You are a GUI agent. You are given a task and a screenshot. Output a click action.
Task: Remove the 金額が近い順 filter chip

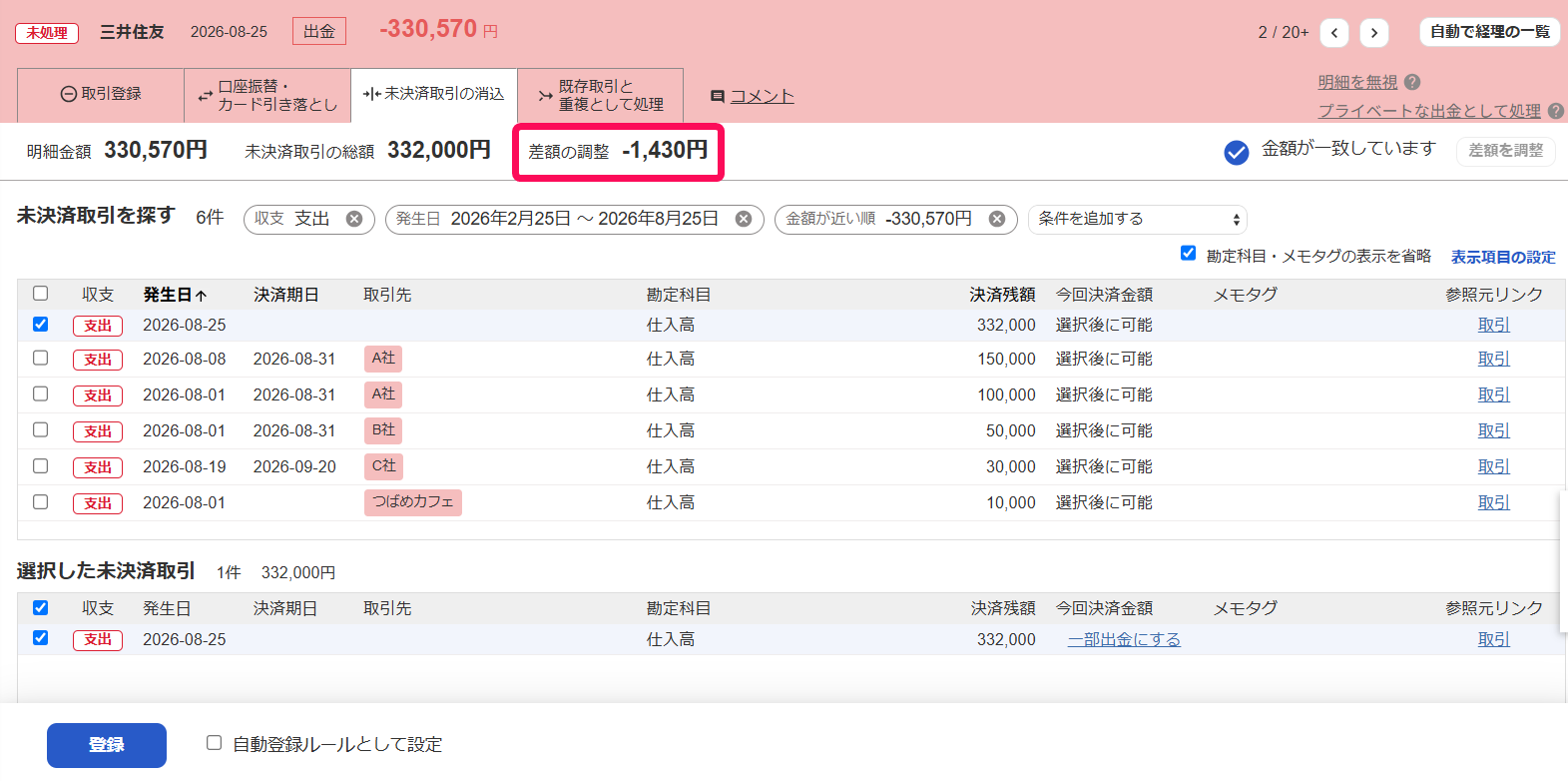(x=997, y=219)
